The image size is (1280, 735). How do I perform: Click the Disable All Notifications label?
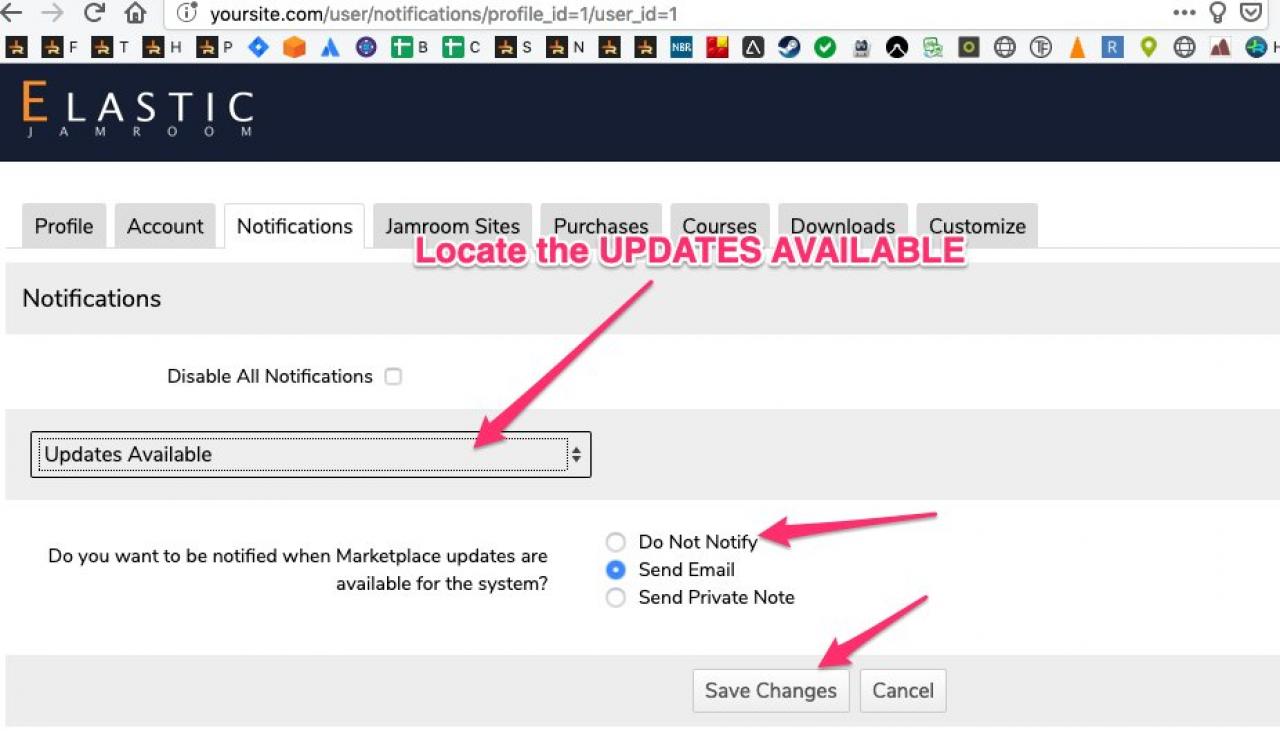[270, 377]
